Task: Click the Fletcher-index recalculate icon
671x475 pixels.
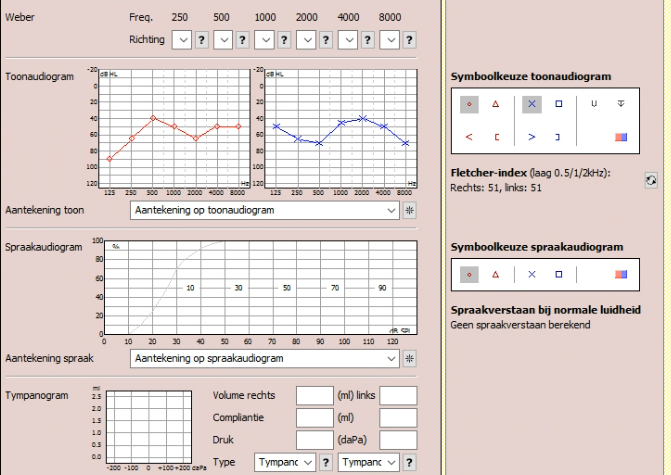Action: (x=651, y=180)
